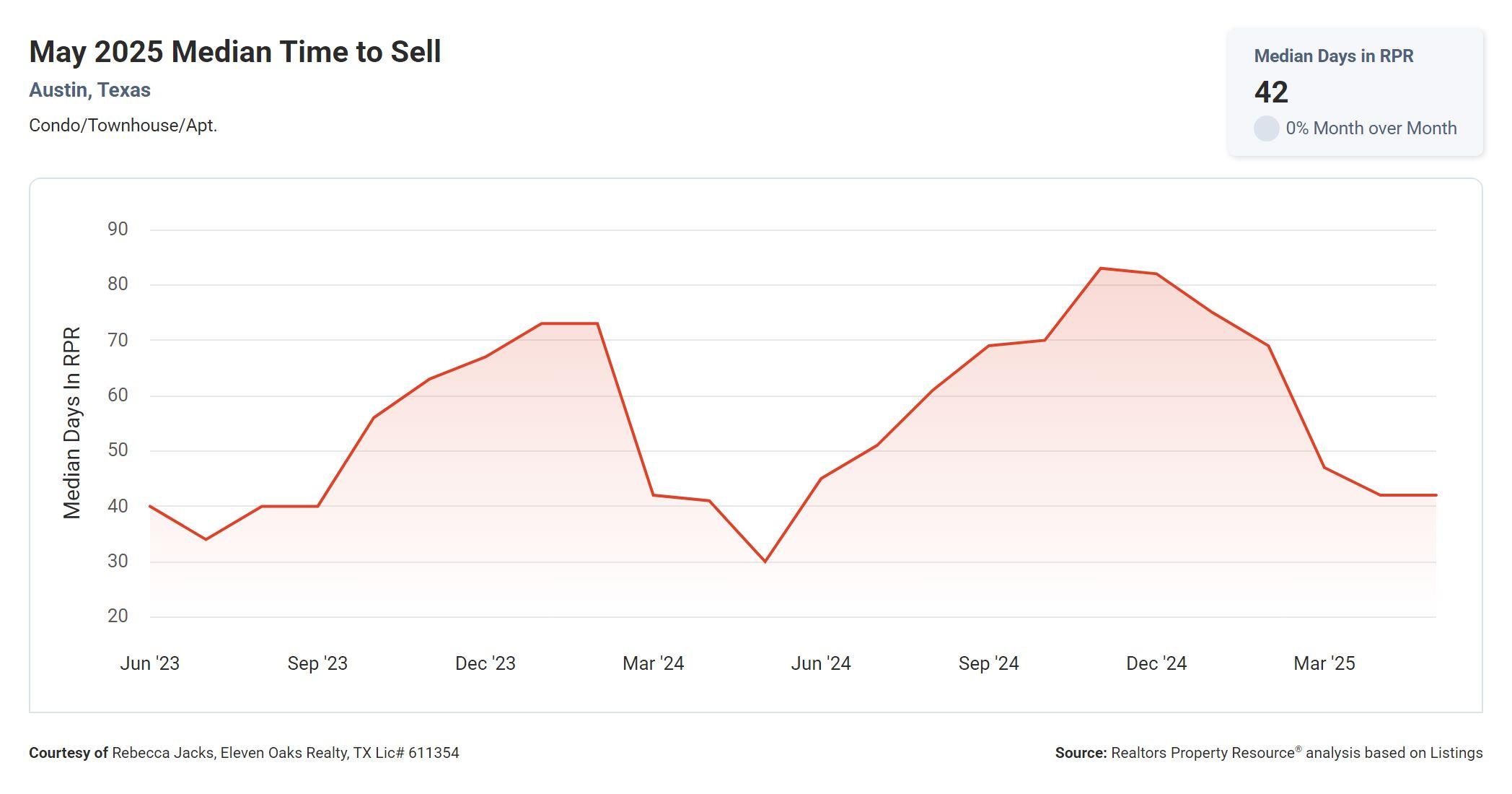Click the "Sep '23" x-axis label

[317, 663]
